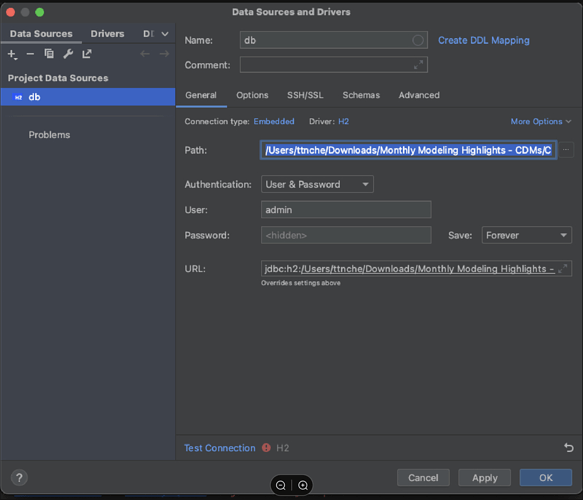This screenshot has width=583, height=500.
Task: Add a new data source with plus icon
Action: click(x=12, y=54)
